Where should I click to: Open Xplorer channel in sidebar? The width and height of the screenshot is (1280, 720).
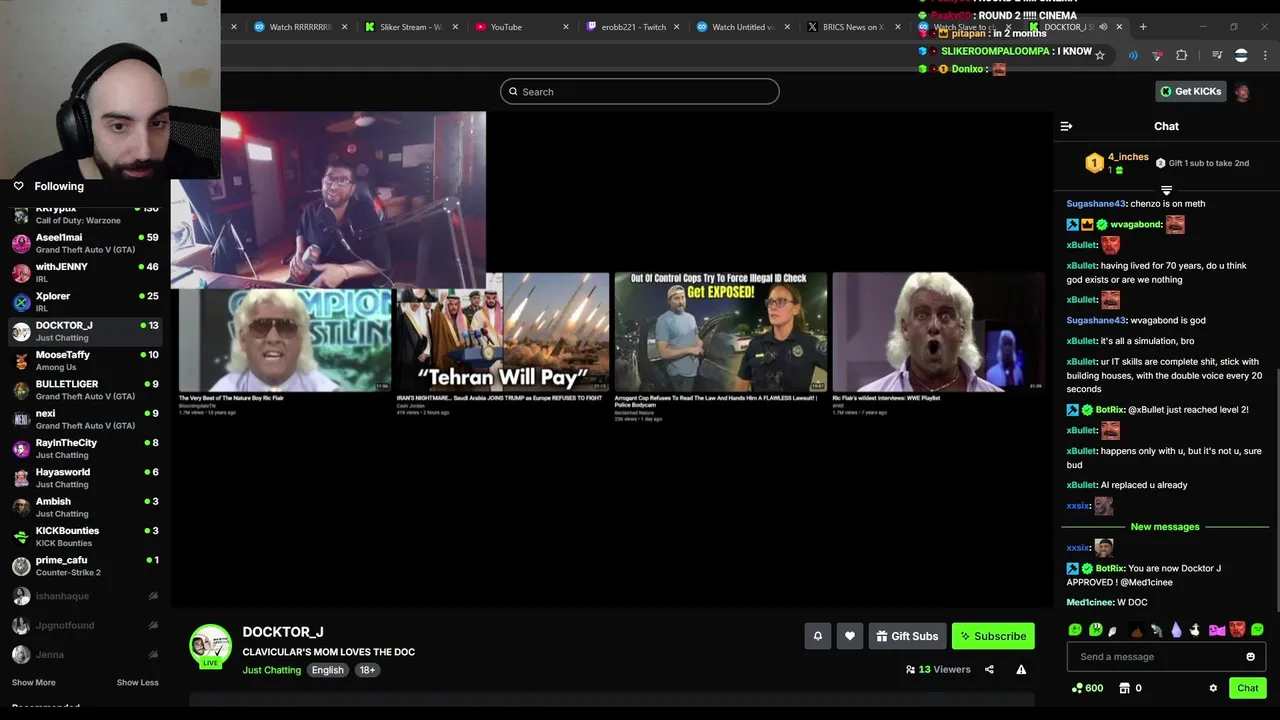tap(85, 301)
